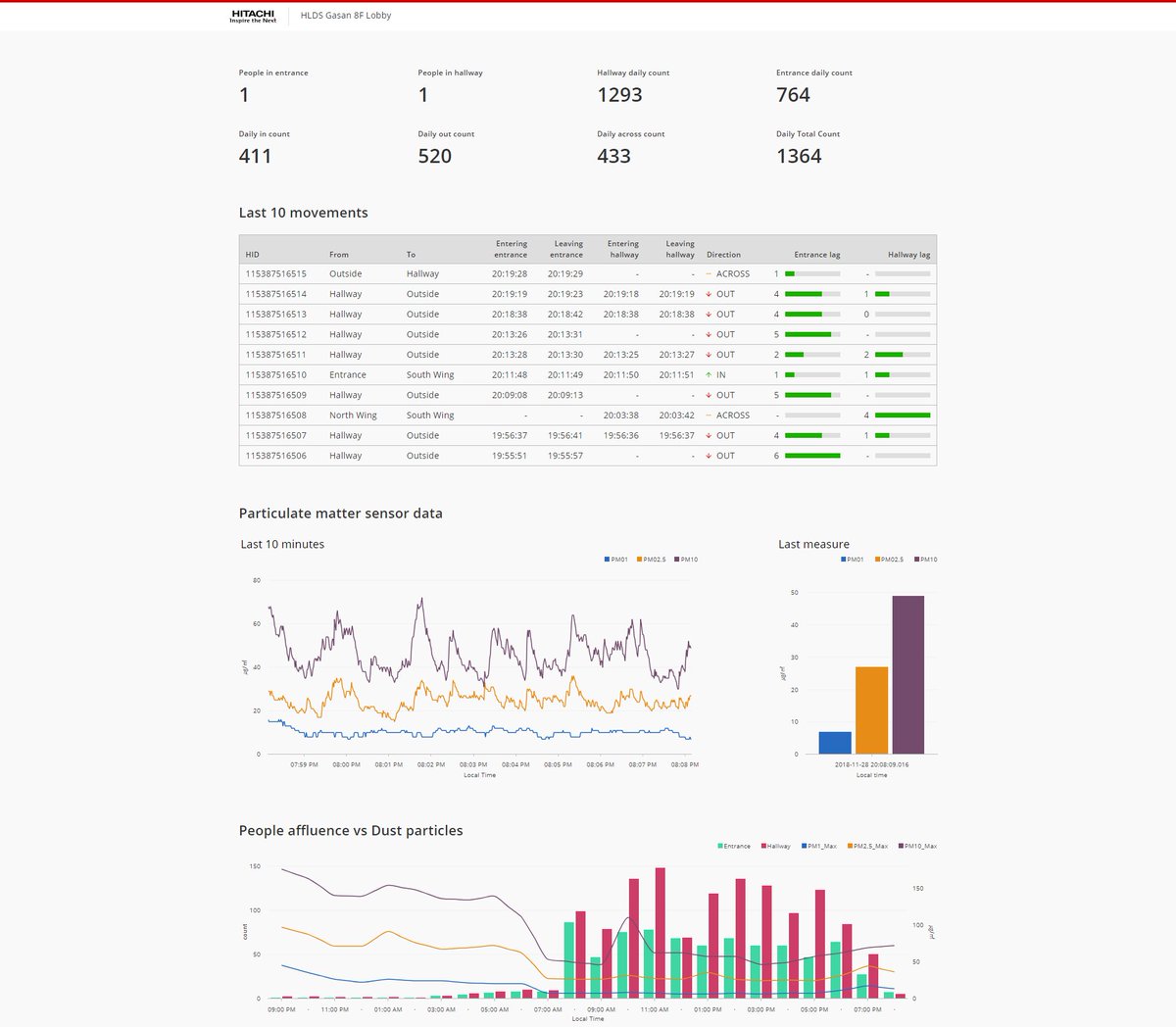The height and width of the screenshot is (1027, 1176).
Task: Toggle Hallway series in People affluence legend
Action: (x=776, y=846)
